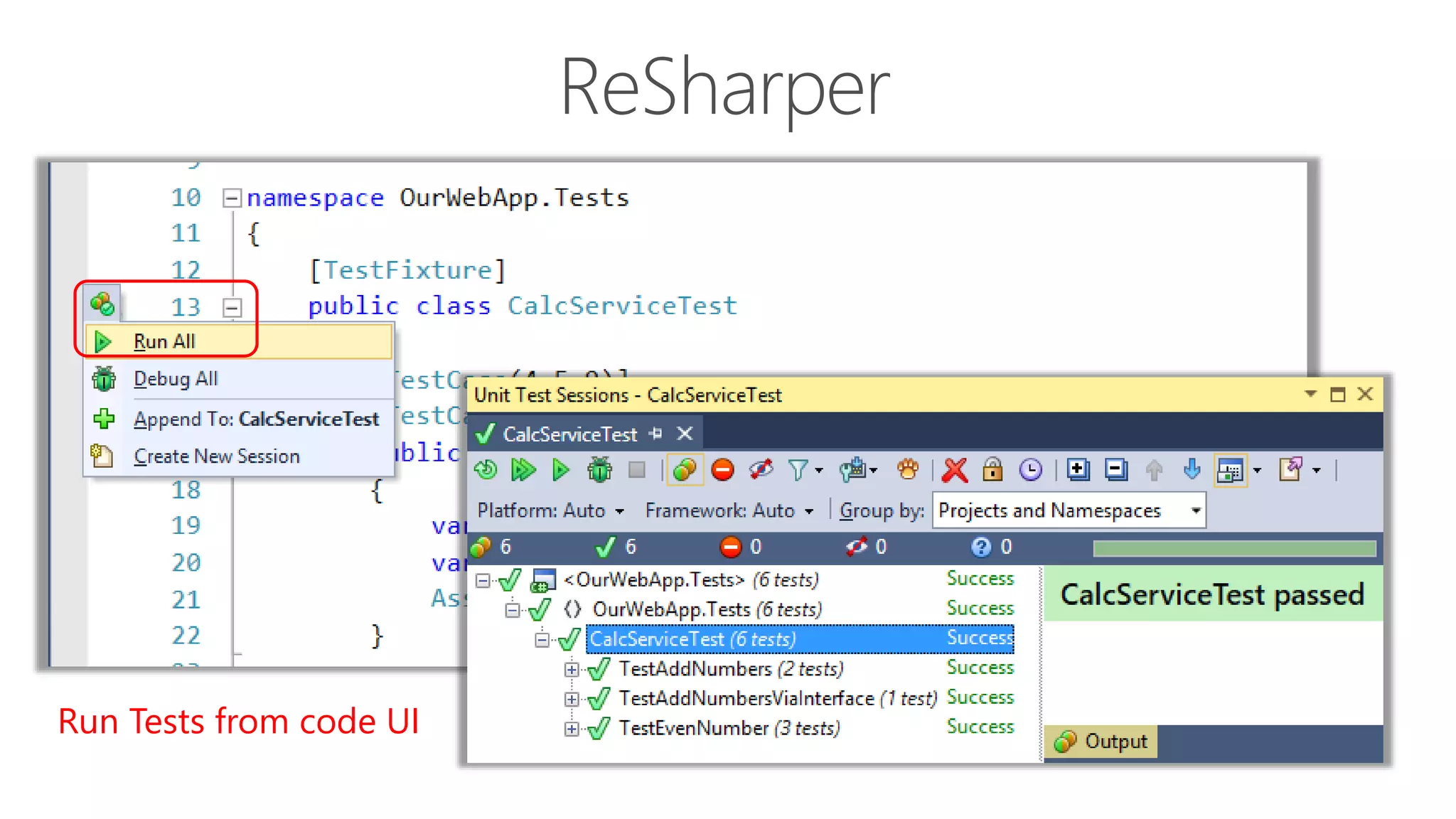Click the paw print tracking icon

pos(908,470)
